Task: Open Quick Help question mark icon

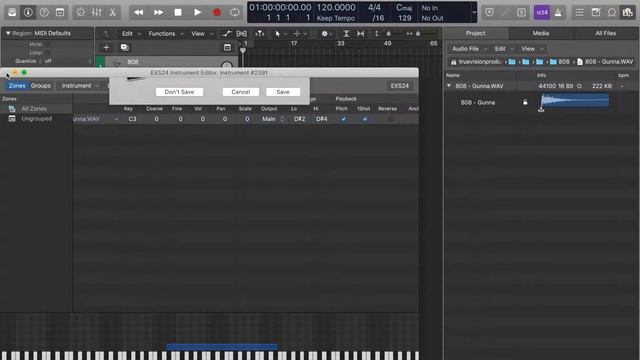Action: (x=44, y=12)
